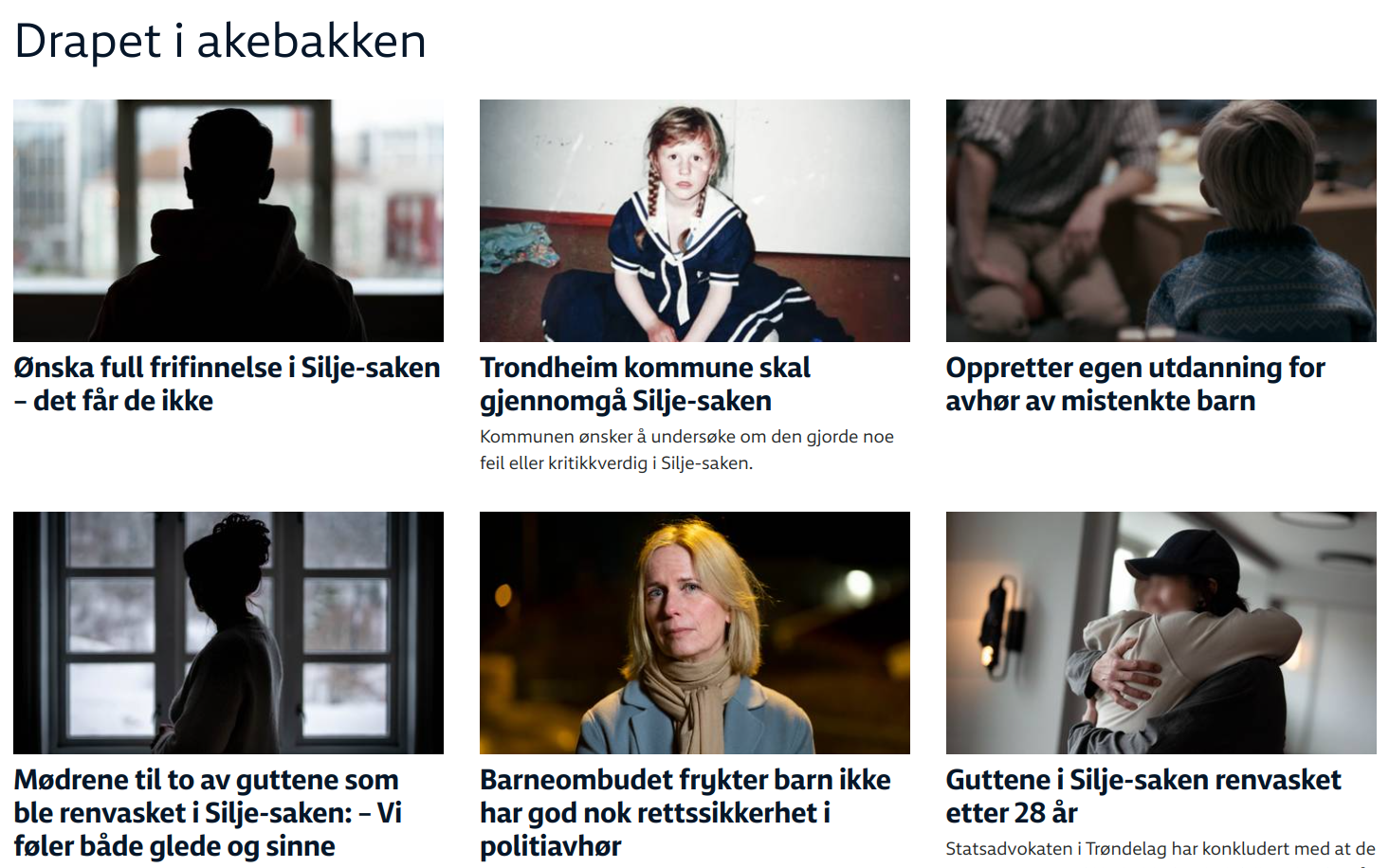1389x868 pixels.
Task: Click the photo of girl with braids
Action: [x=695, y=221]
